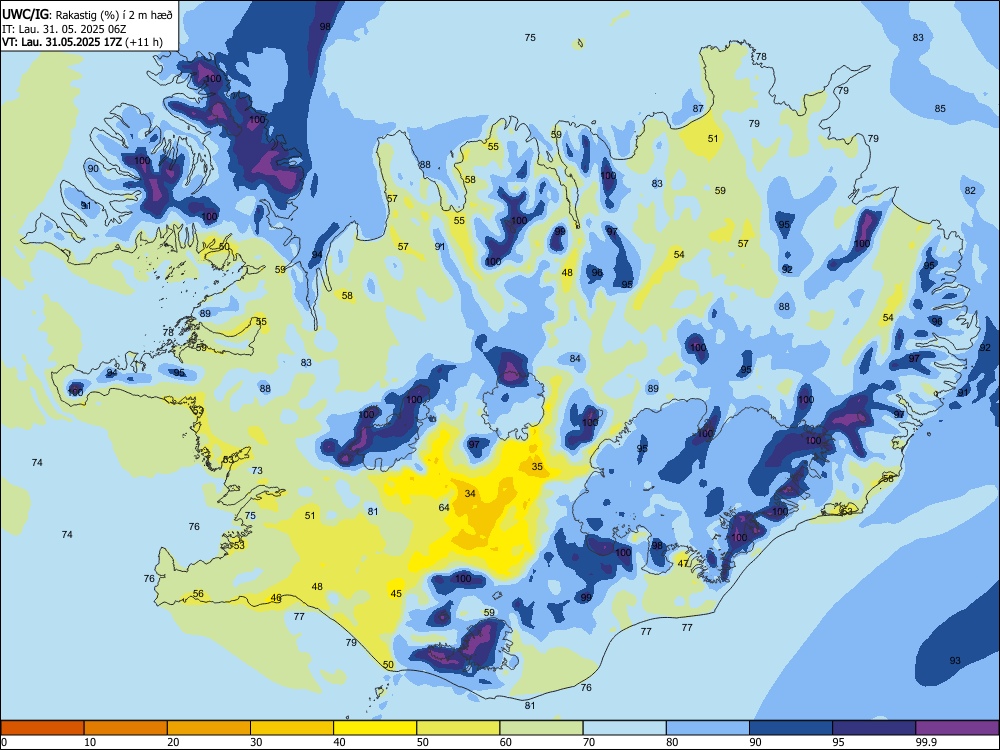The image size is (1000, 750).
Task: Click the 'IT: Lau. 31. 05. 2025 06Z' line
Action: tap(64, 29)
